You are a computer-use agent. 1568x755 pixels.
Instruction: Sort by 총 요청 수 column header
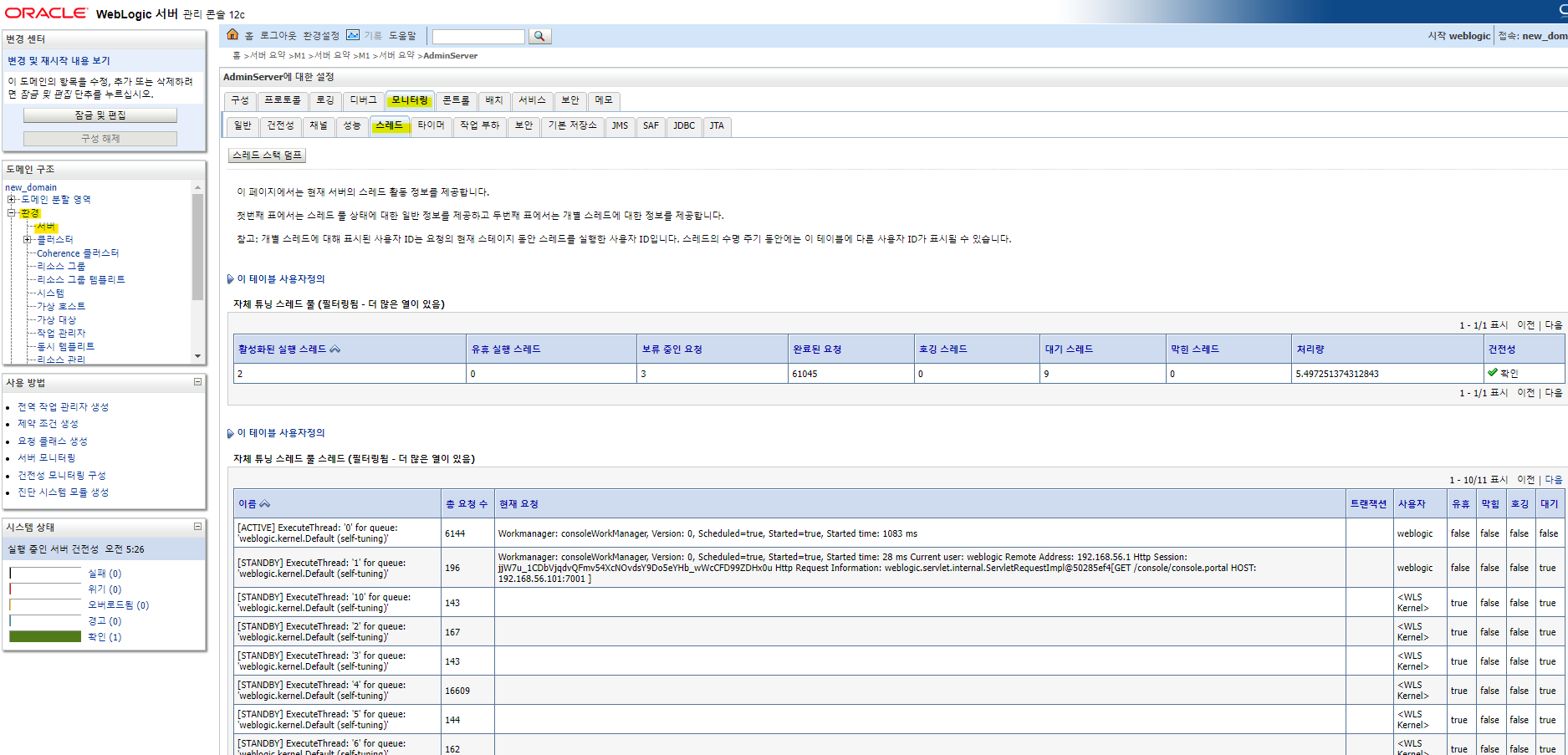pos(467,504)
